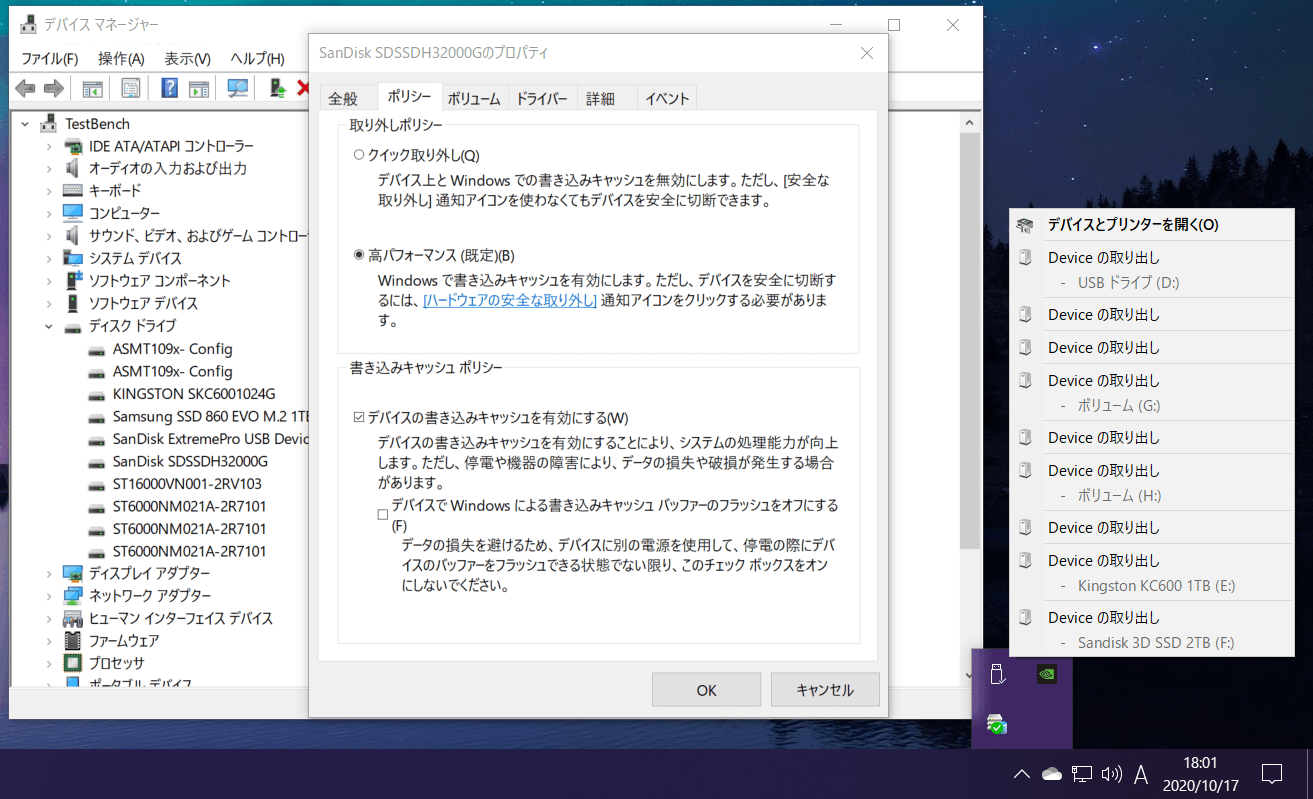Image resolution: width=1313 pixels, height=799 pixels.
Task: Switch to the ボリューム tab
Action: click(x=474, y=98)
